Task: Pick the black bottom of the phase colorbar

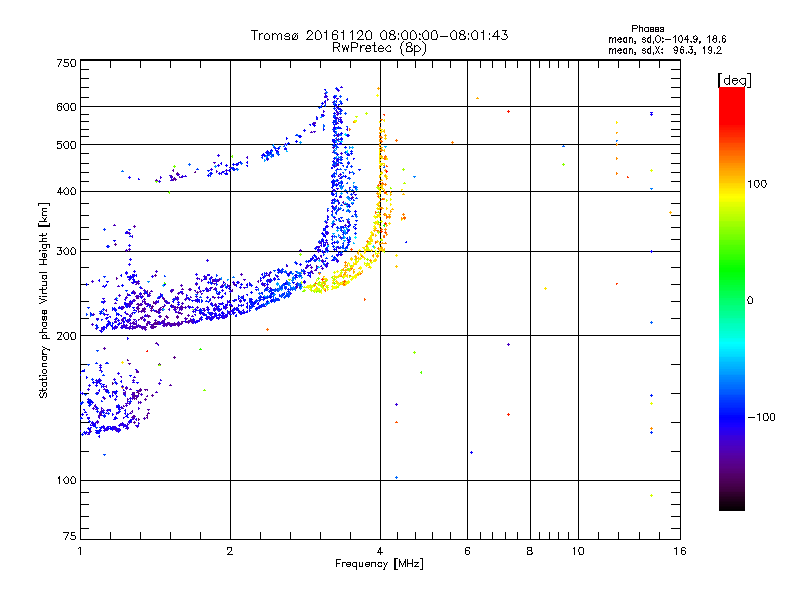Action: [x=732, y=504]
